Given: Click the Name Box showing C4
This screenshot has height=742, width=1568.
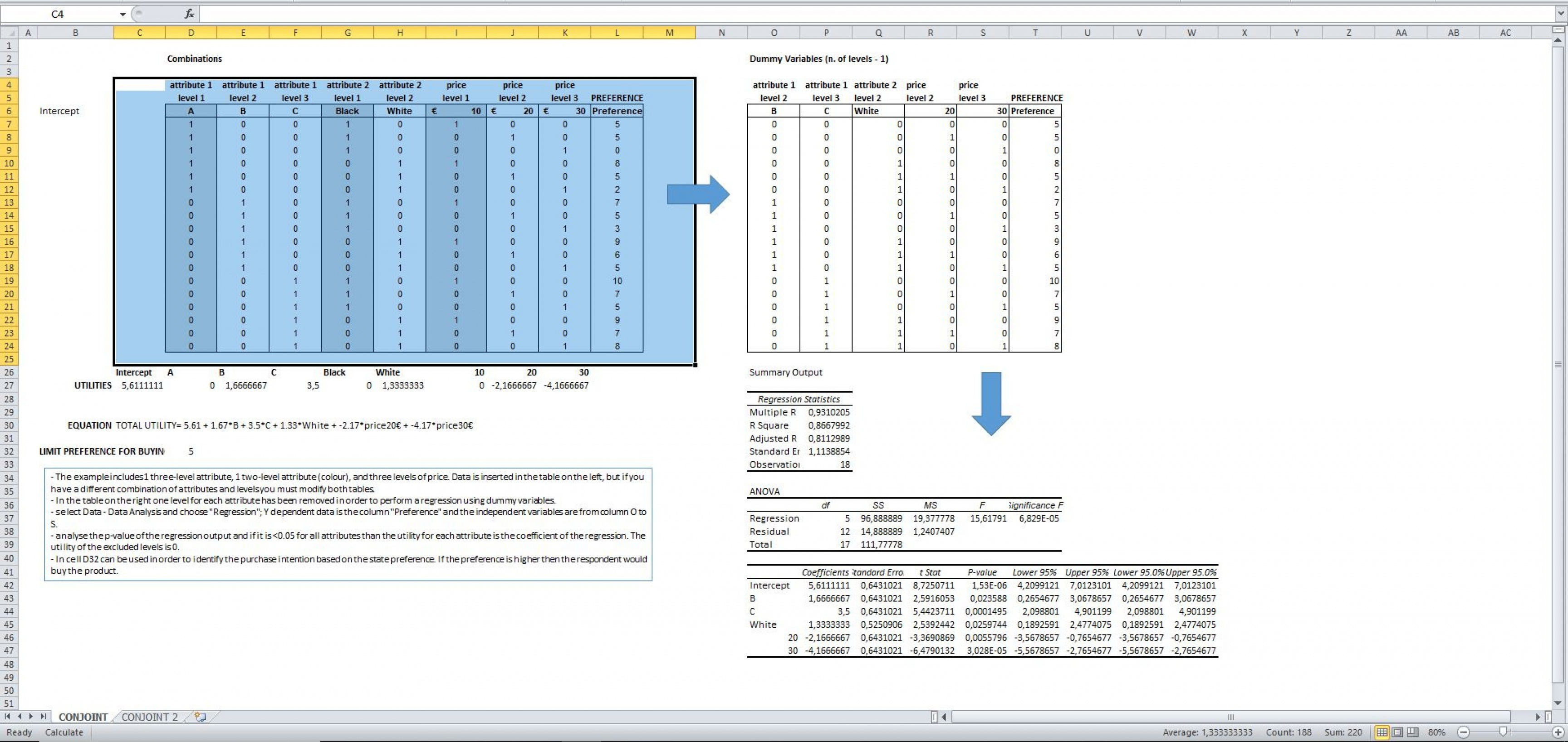Looking at the screenshot, I should [x=58, y=14].
